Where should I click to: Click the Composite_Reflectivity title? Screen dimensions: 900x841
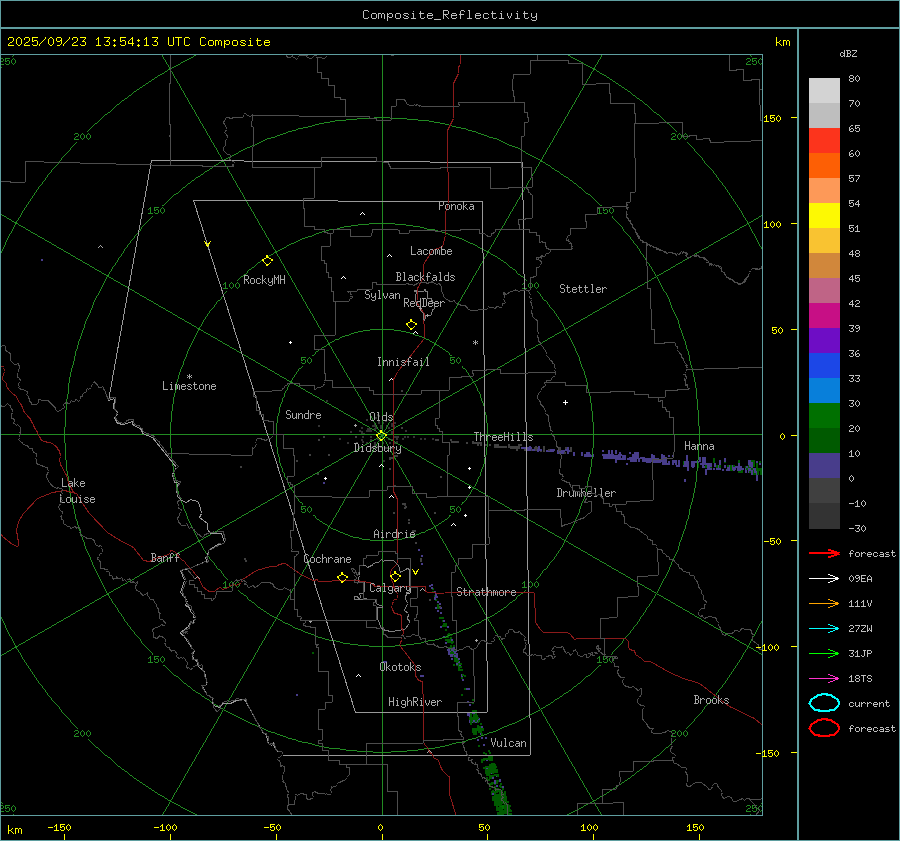449,15
